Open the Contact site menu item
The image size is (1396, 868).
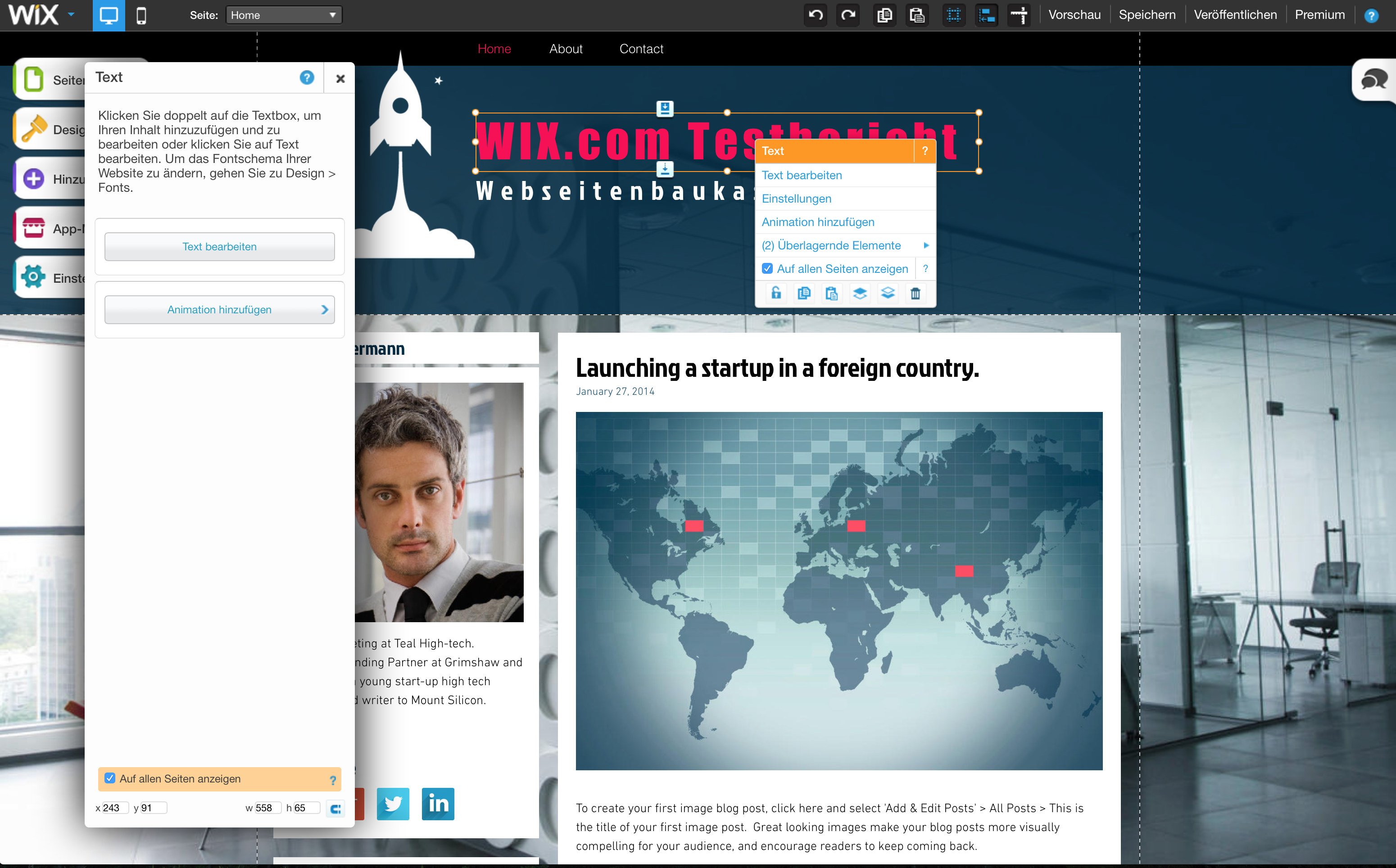pyautogui.click(x=641, y=49)
